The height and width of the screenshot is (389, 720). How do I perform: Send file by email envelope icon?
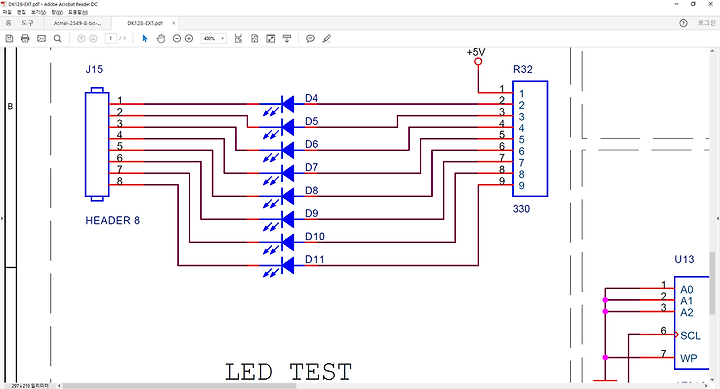click(41, 39)
